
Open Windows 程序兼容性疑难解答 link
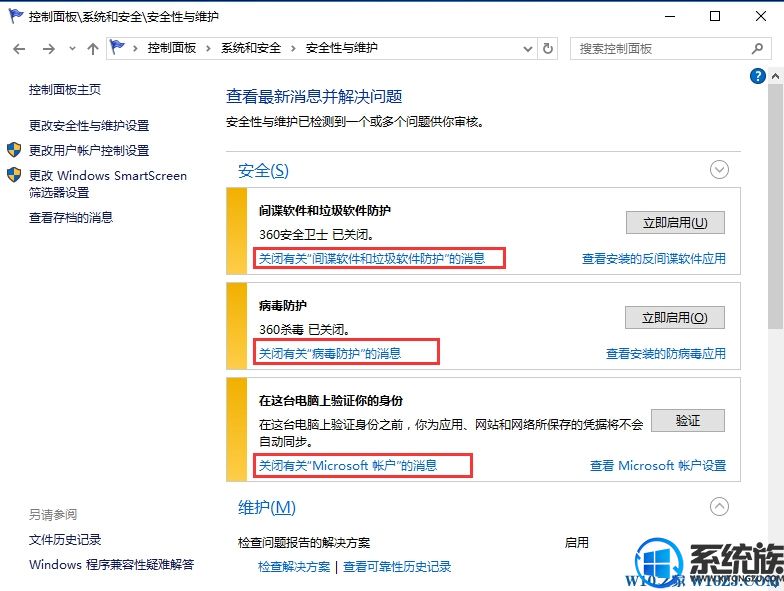pyautogui.click(x=112, y=564)
